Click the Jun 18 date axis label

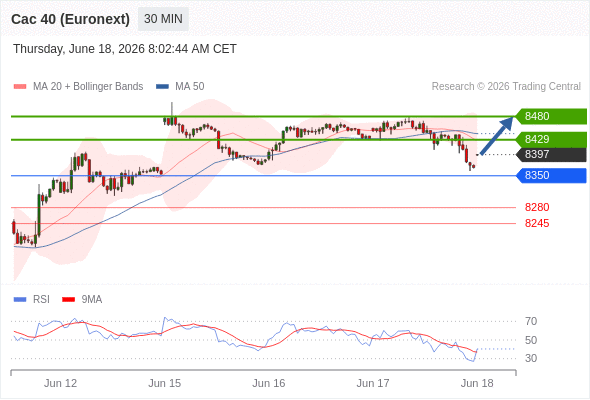click(x=477, y=383)
